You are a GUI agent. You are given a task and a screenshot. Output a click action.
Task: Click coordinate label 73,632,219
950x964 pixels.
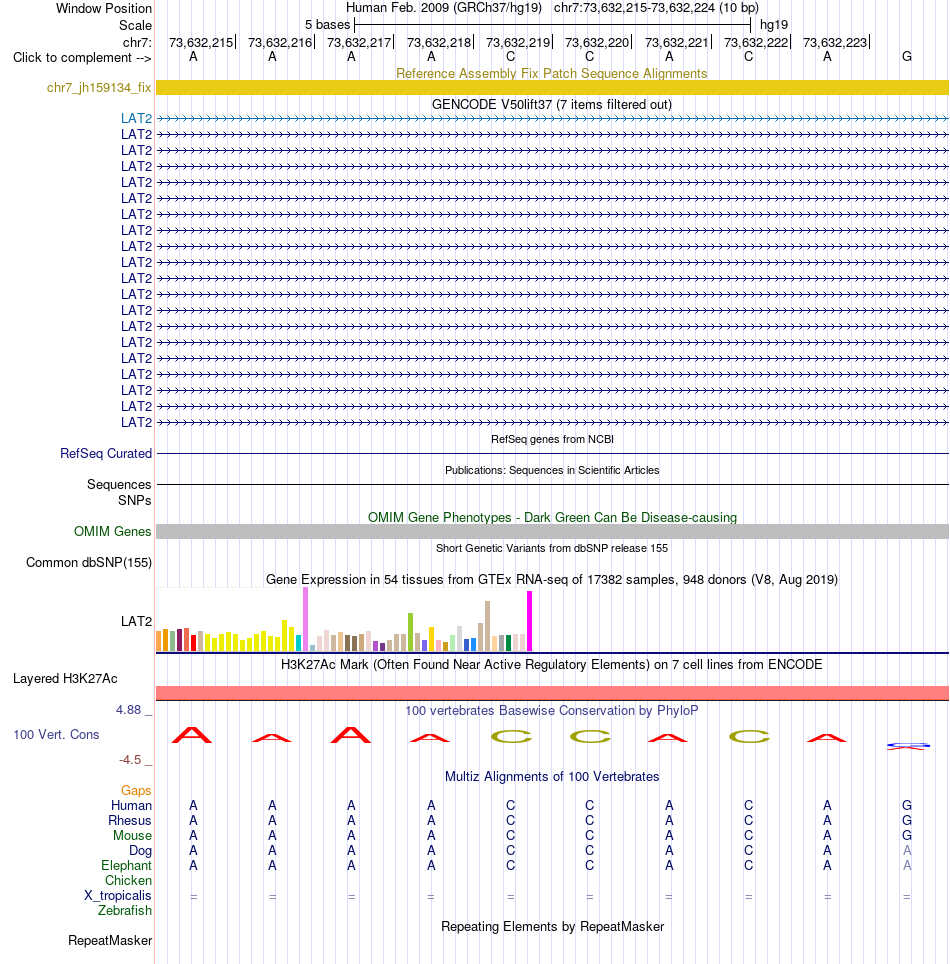pos(518,42)
